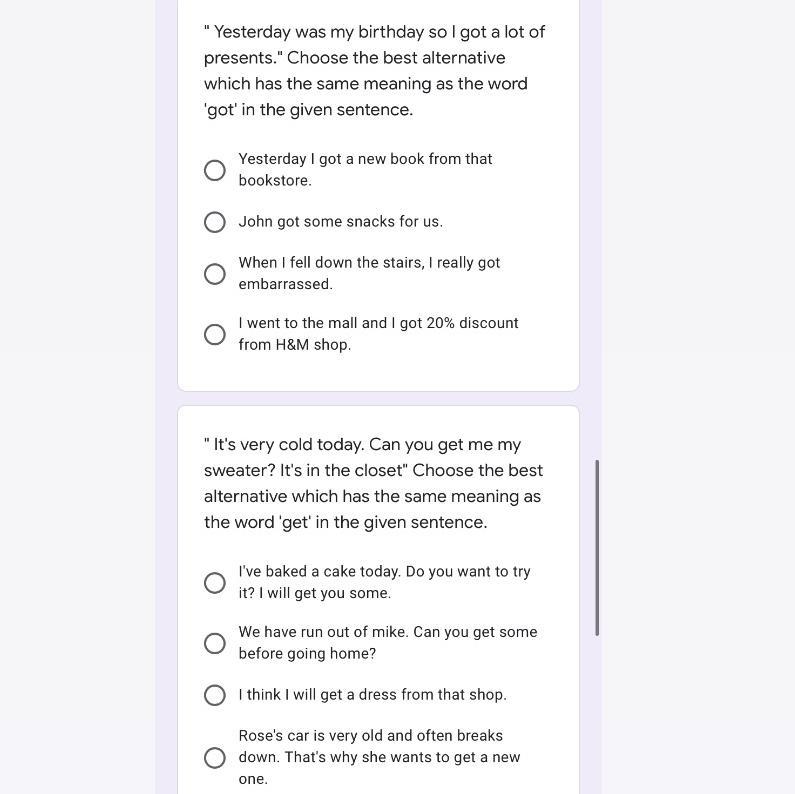Click option text 'John got some snacks for us.'
795x794 pixels.
tap(340, 222)
